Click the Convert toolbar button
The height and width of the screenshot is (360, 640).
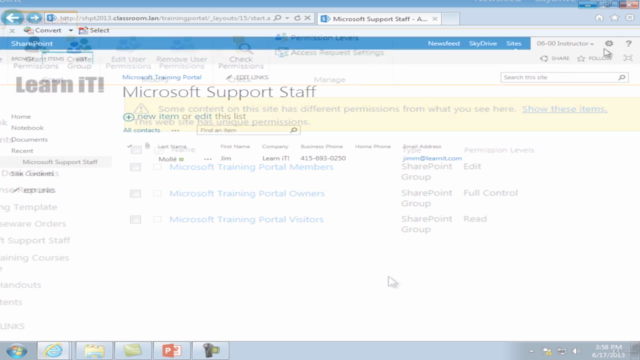(42, 30)
